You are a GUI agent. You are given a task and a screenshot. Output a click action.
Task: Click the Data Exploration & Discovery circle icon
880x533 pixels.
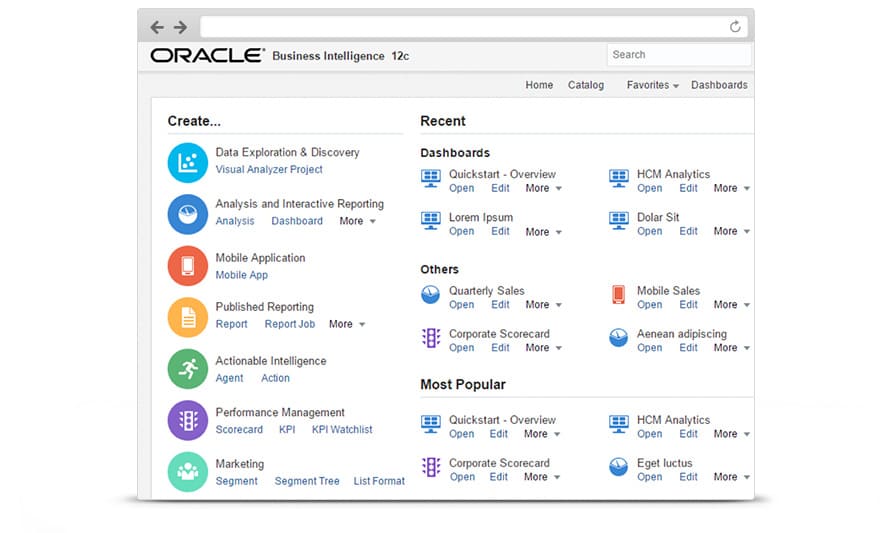click(187, 162)
